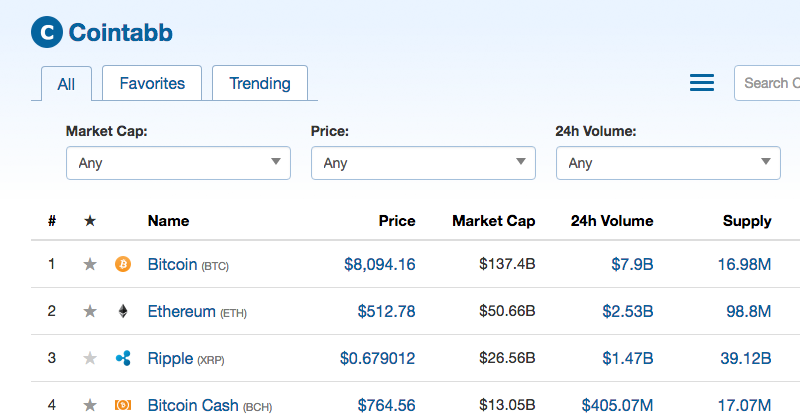The width and height of the screenshot is (800, 420).
Task: Open the Bitcoin Cash (BCH) link
Action: click(210, 405)
